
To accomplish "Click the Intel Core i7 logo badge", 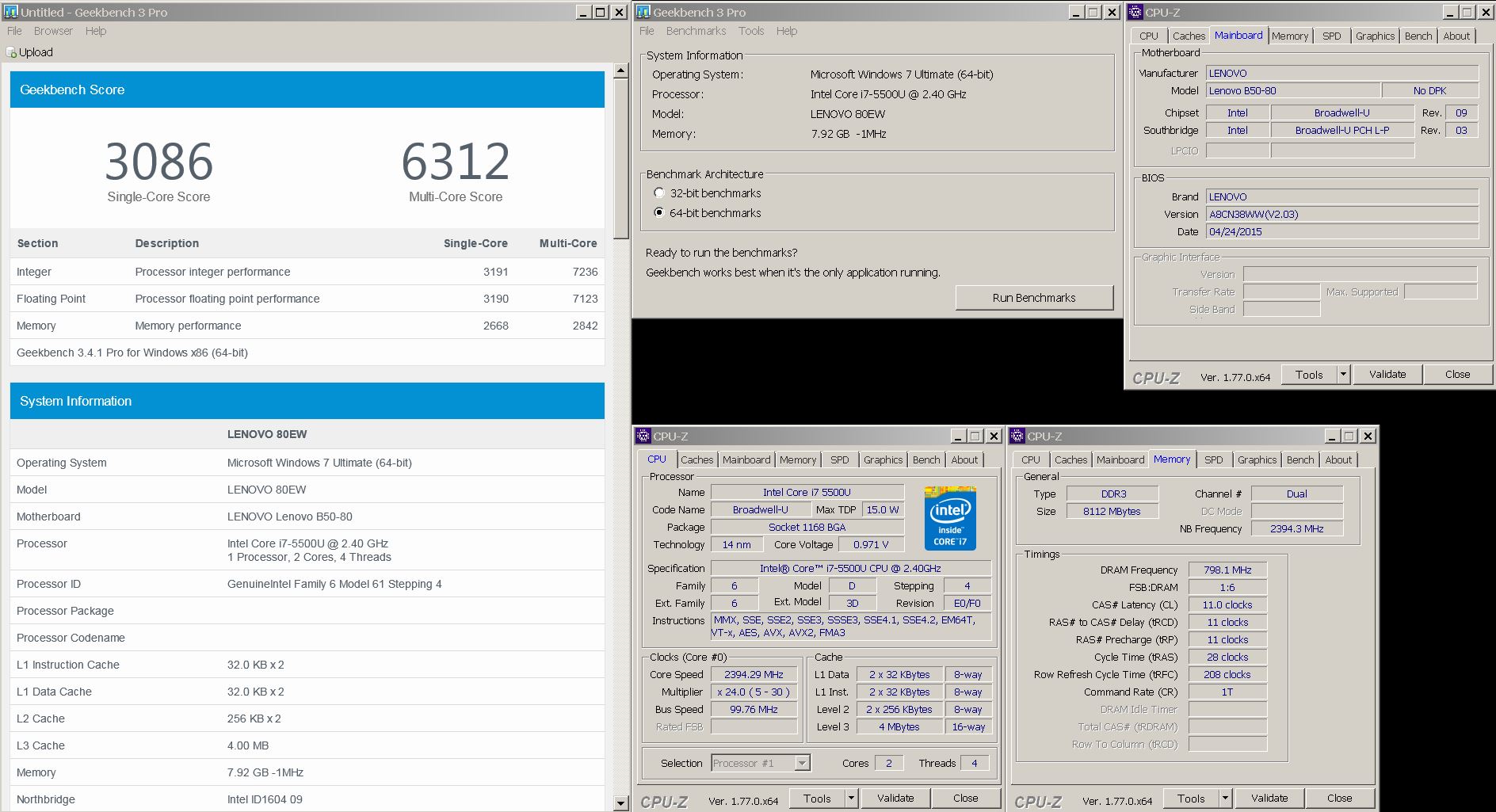I will tap(950, 518).
